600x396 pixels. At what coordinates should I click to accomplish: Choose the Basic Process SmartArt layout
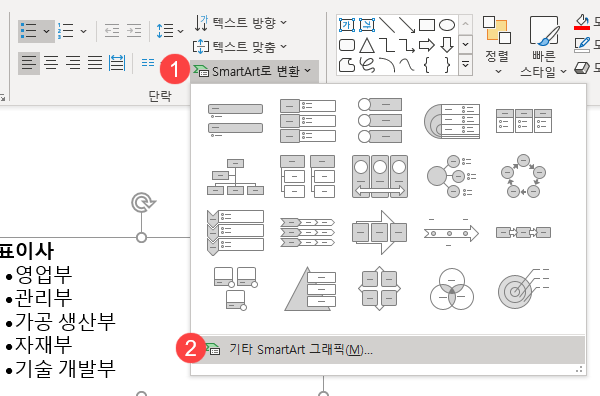pyautogui.click(x=524, y=232)
